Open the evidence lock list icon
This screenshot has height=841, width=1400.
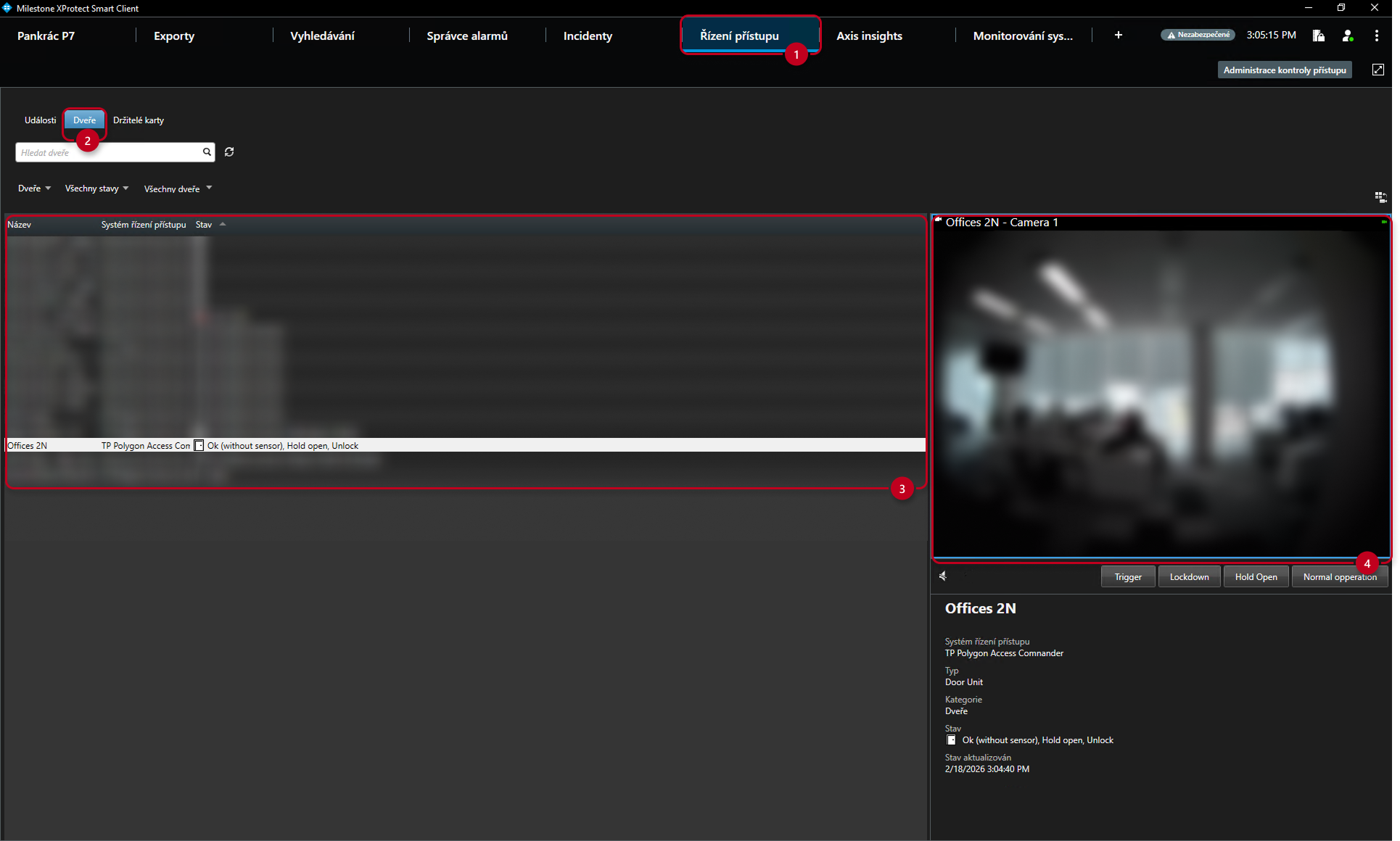1319,36
